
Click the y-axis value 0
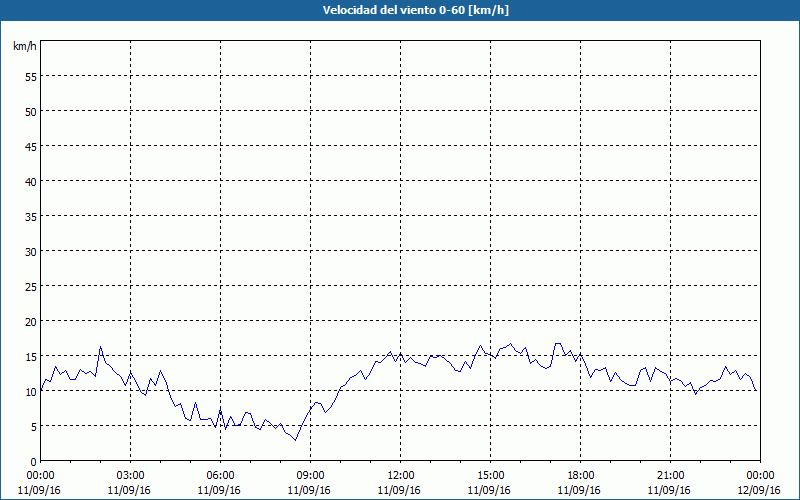(x=34, y=462)
